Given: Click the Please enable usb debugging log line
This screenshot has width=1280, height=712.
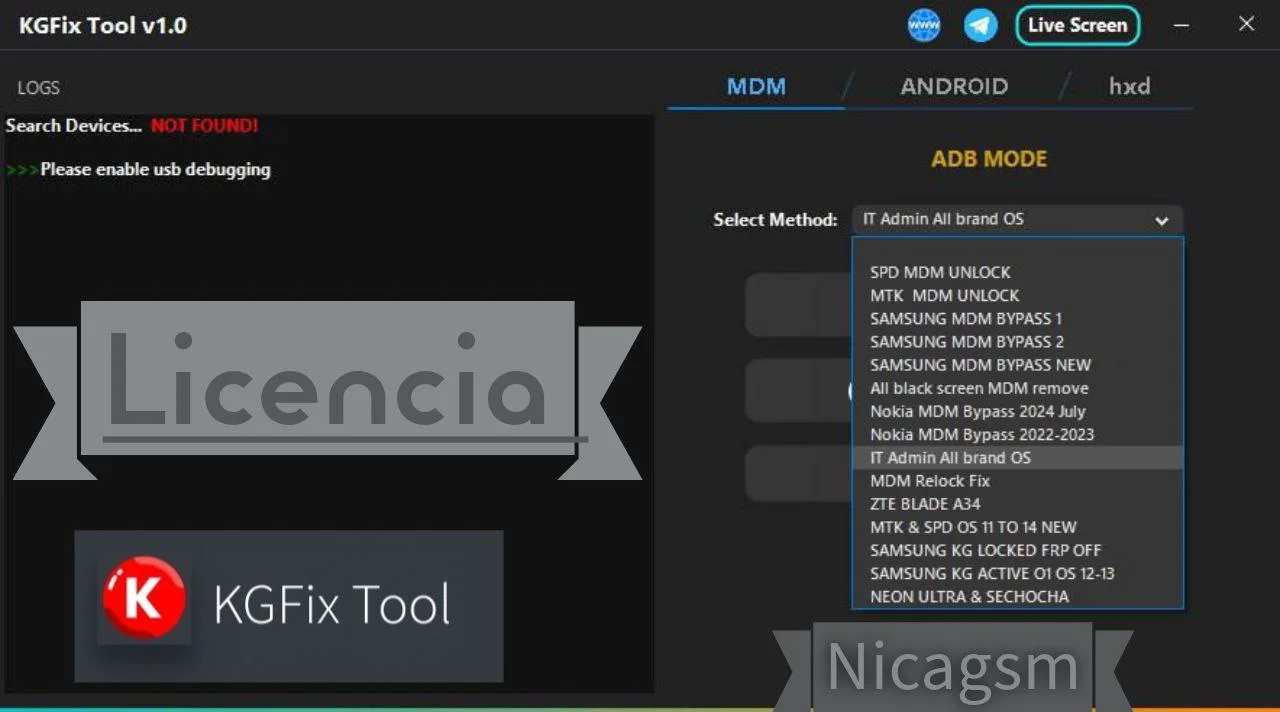Looking at the screenshot, I should (x=155, y=169).
